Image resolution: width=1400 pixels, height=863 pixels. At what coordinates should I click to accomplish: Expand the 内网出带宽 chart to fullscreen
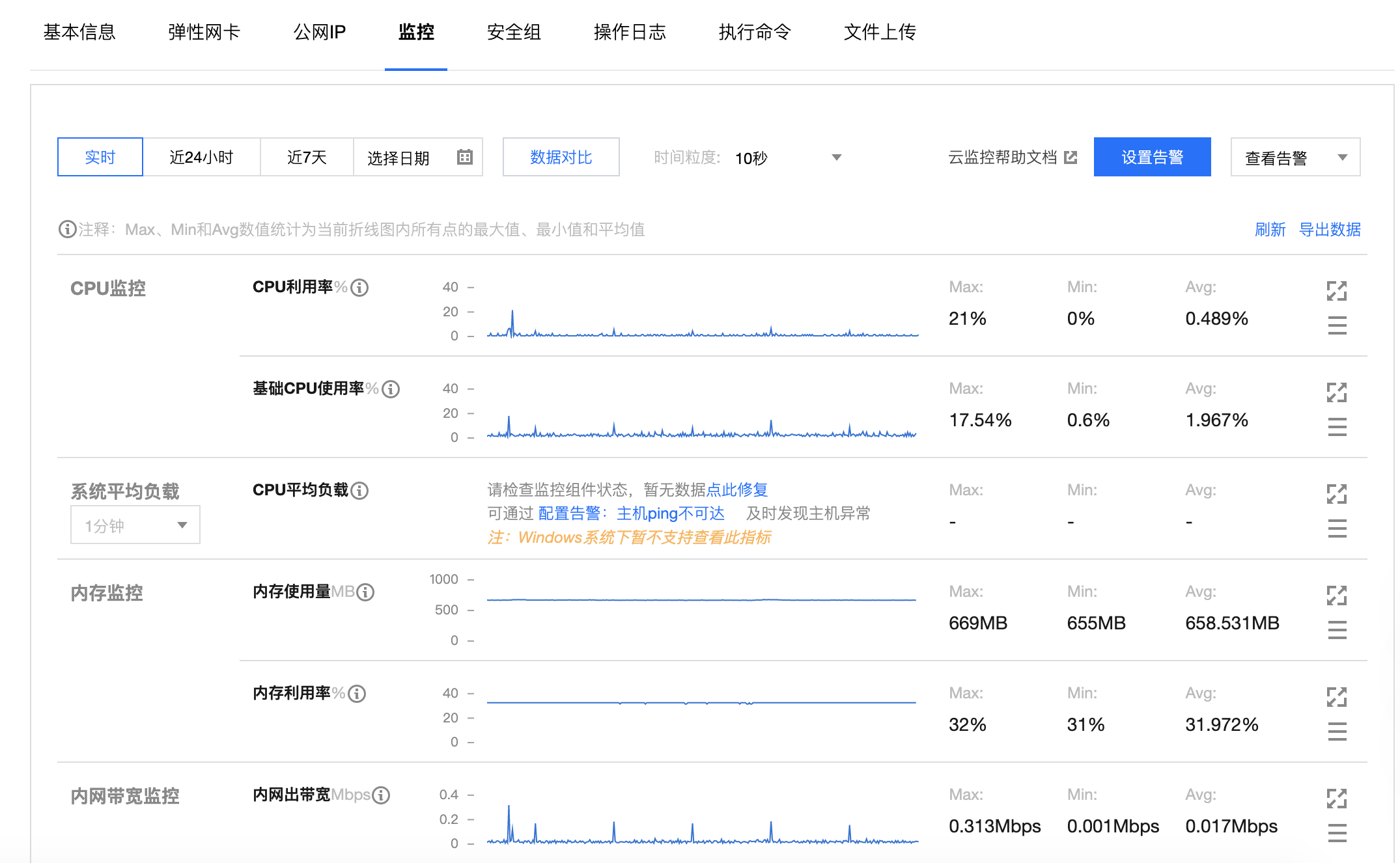pos(1337,799)
